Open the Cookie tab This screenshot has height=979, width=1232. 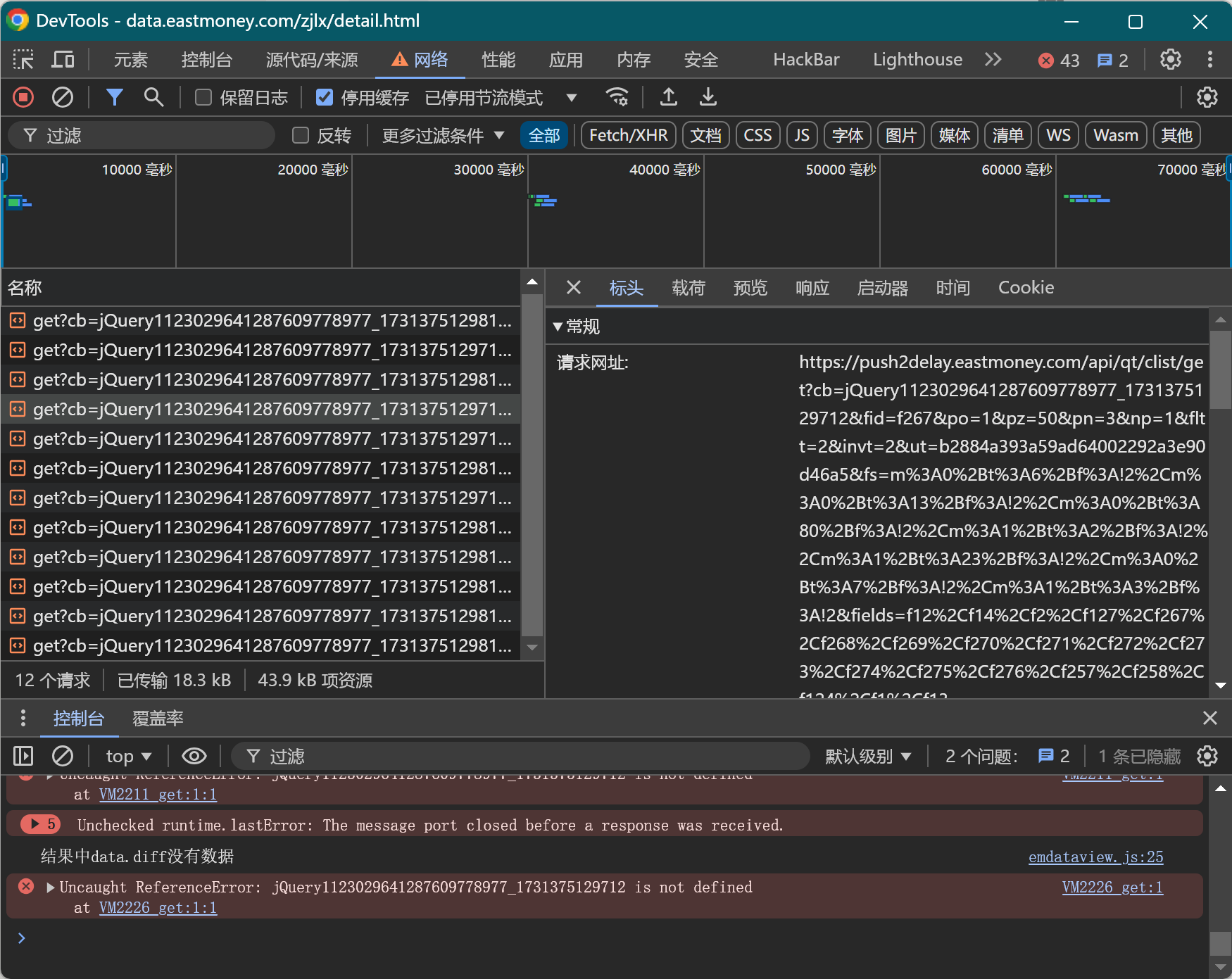[x=1026, y=287]
